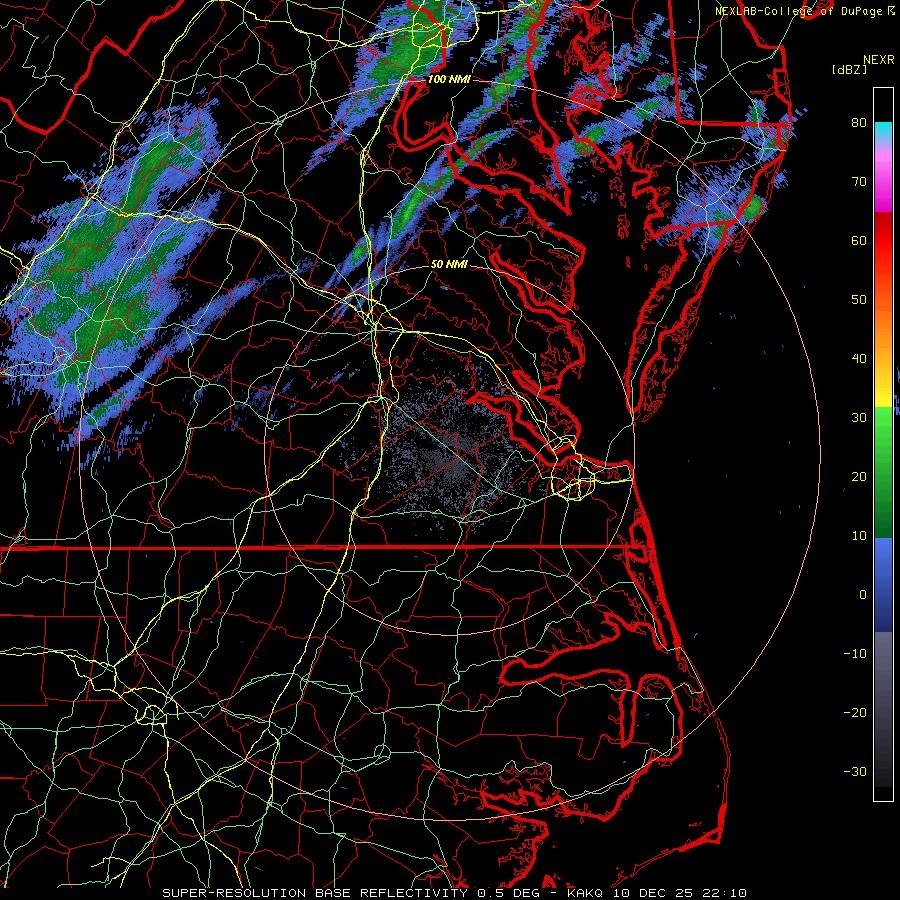The height and width of the screenshot is (900, 900).
Task: Click the 100 NMI range ring label
Action: tap(449, 79)
